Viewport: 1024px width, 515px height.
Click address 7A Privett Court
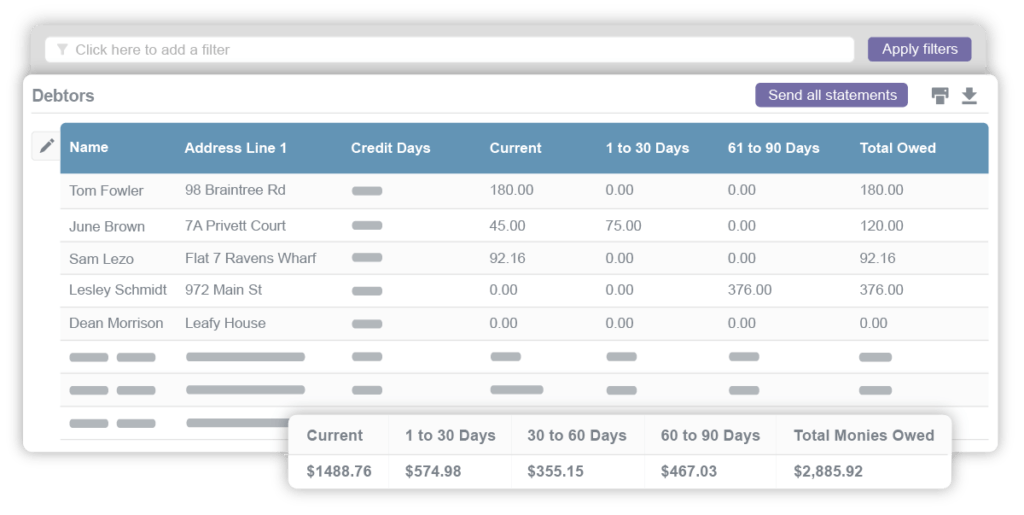tap(235, 226)
